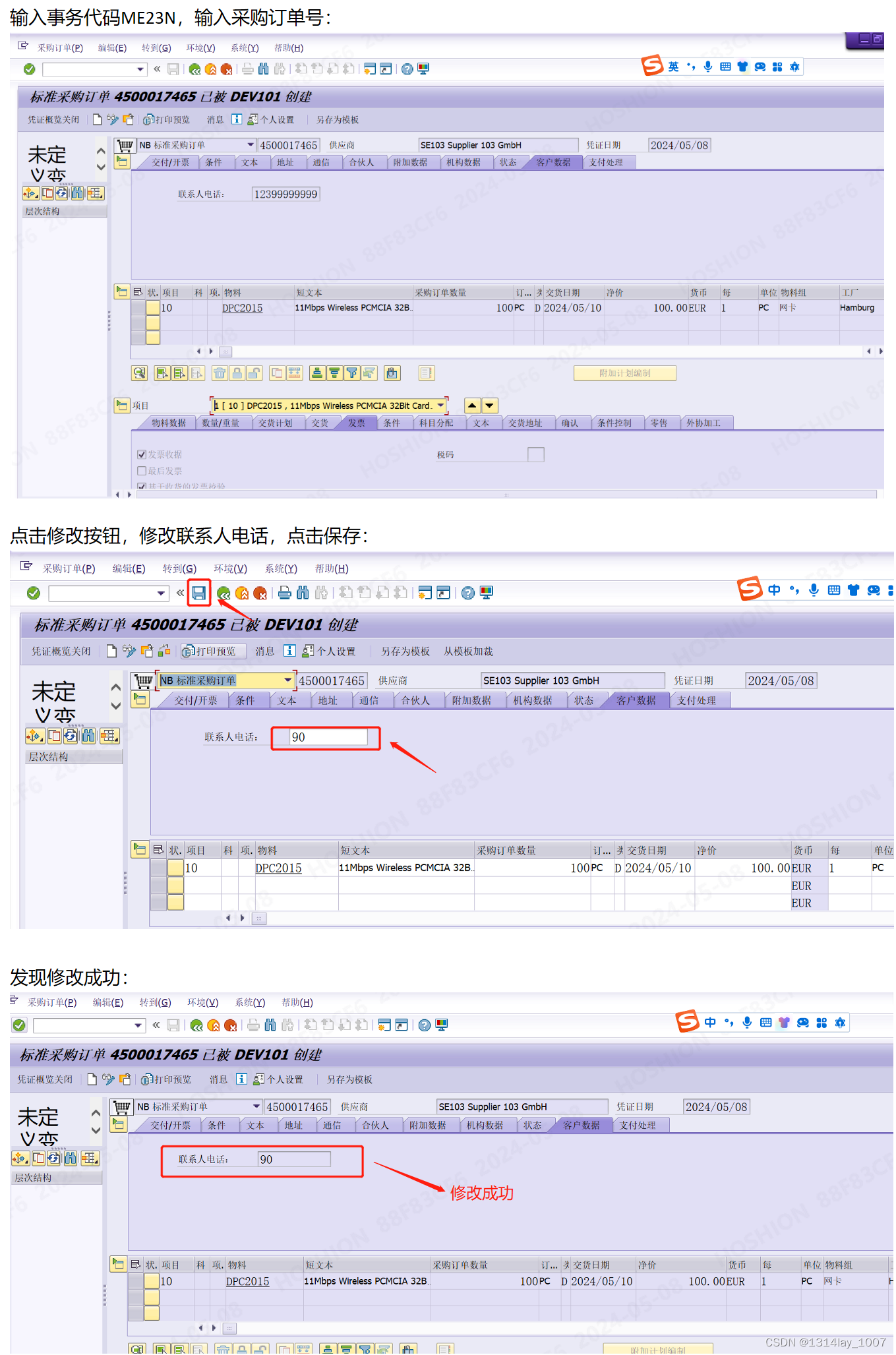
Task: Open NB 标准采购订单 dropdown in first screenshot
Action: [x=251, y=145]
